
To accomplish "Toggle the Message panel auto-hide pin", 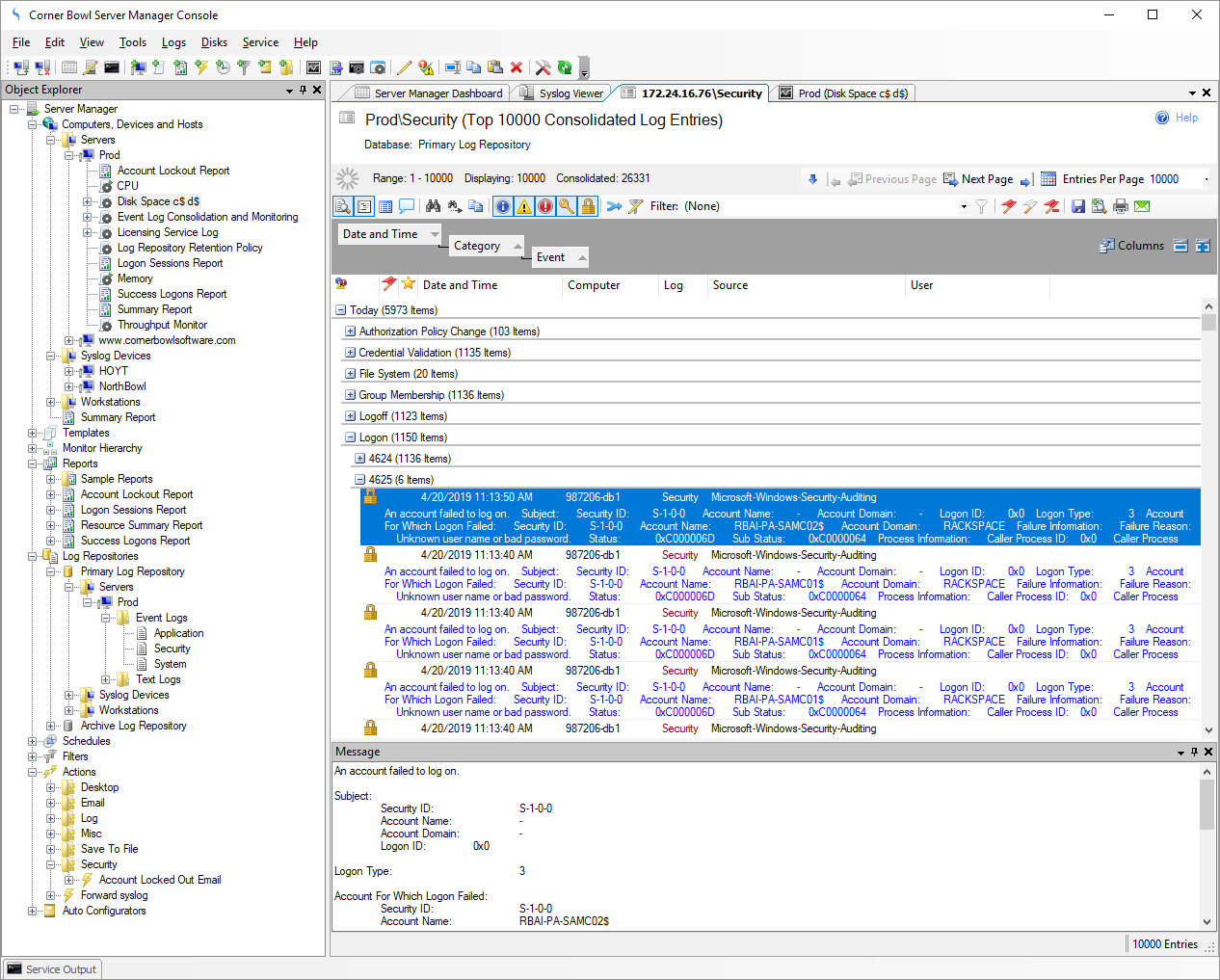I will (1195, 752).
